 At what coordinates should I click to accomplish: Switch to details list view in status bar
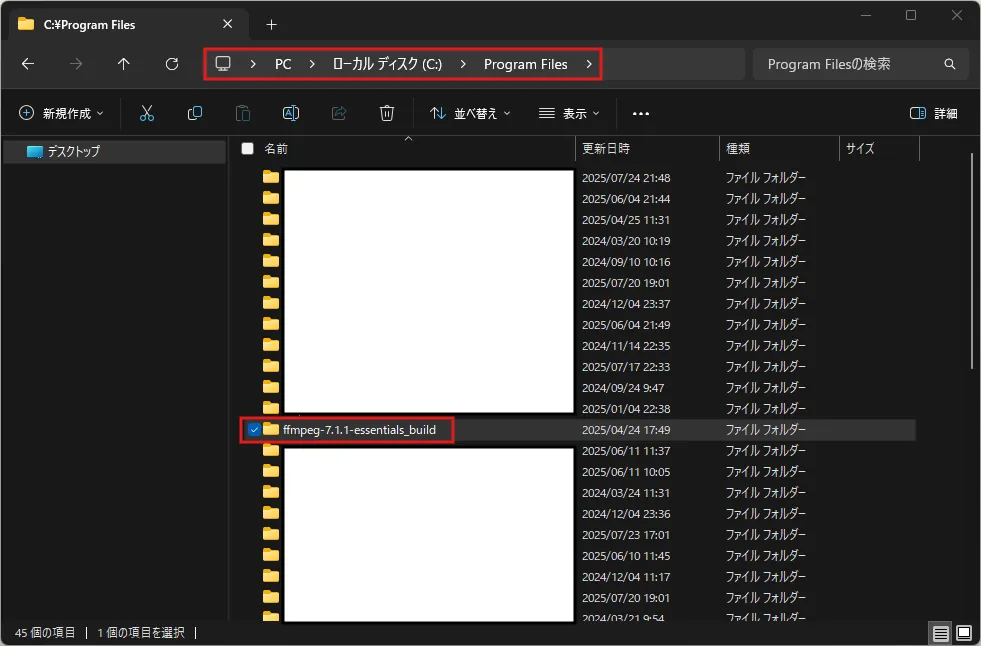[x=940, y=633]
